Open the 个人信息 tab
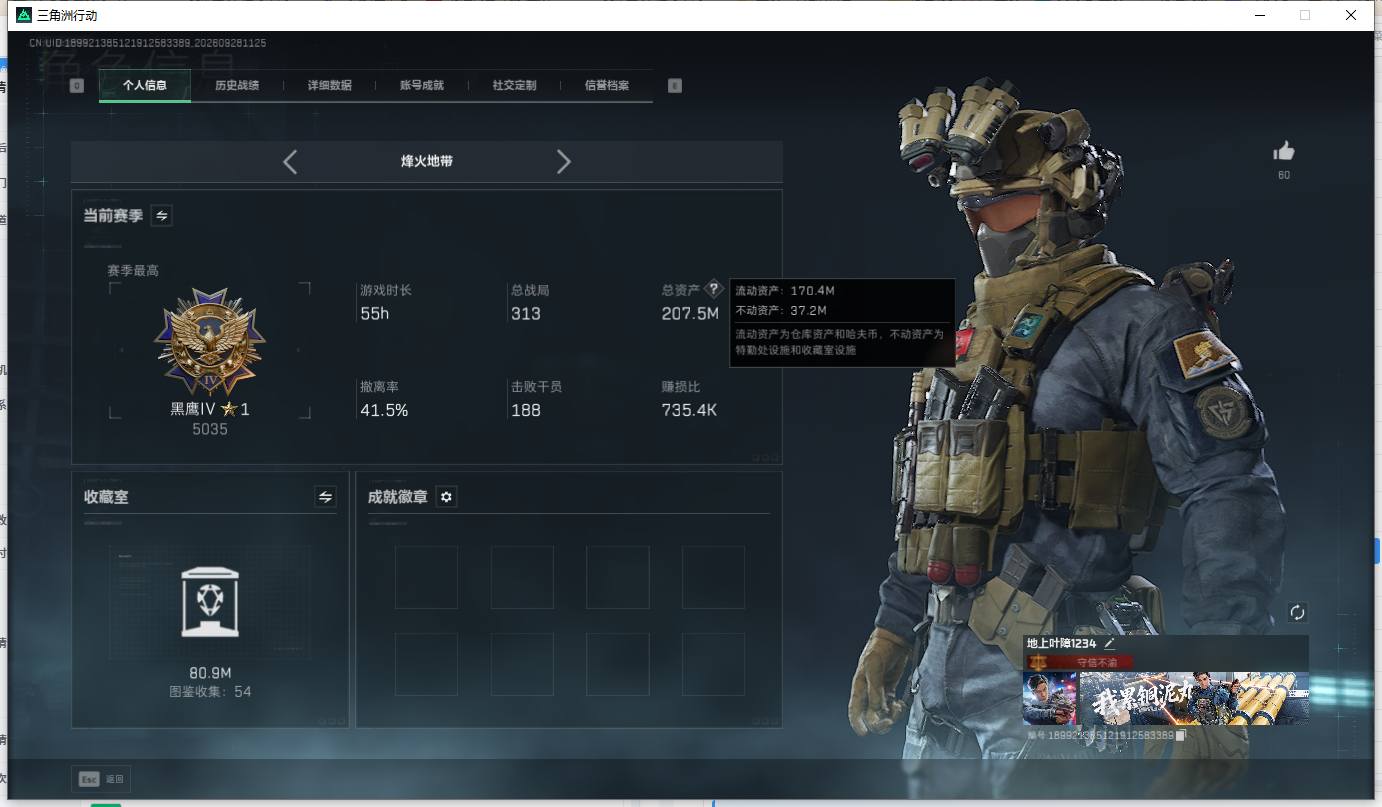Viewport: 1382px width, 807px height. [x=145, y=85]
